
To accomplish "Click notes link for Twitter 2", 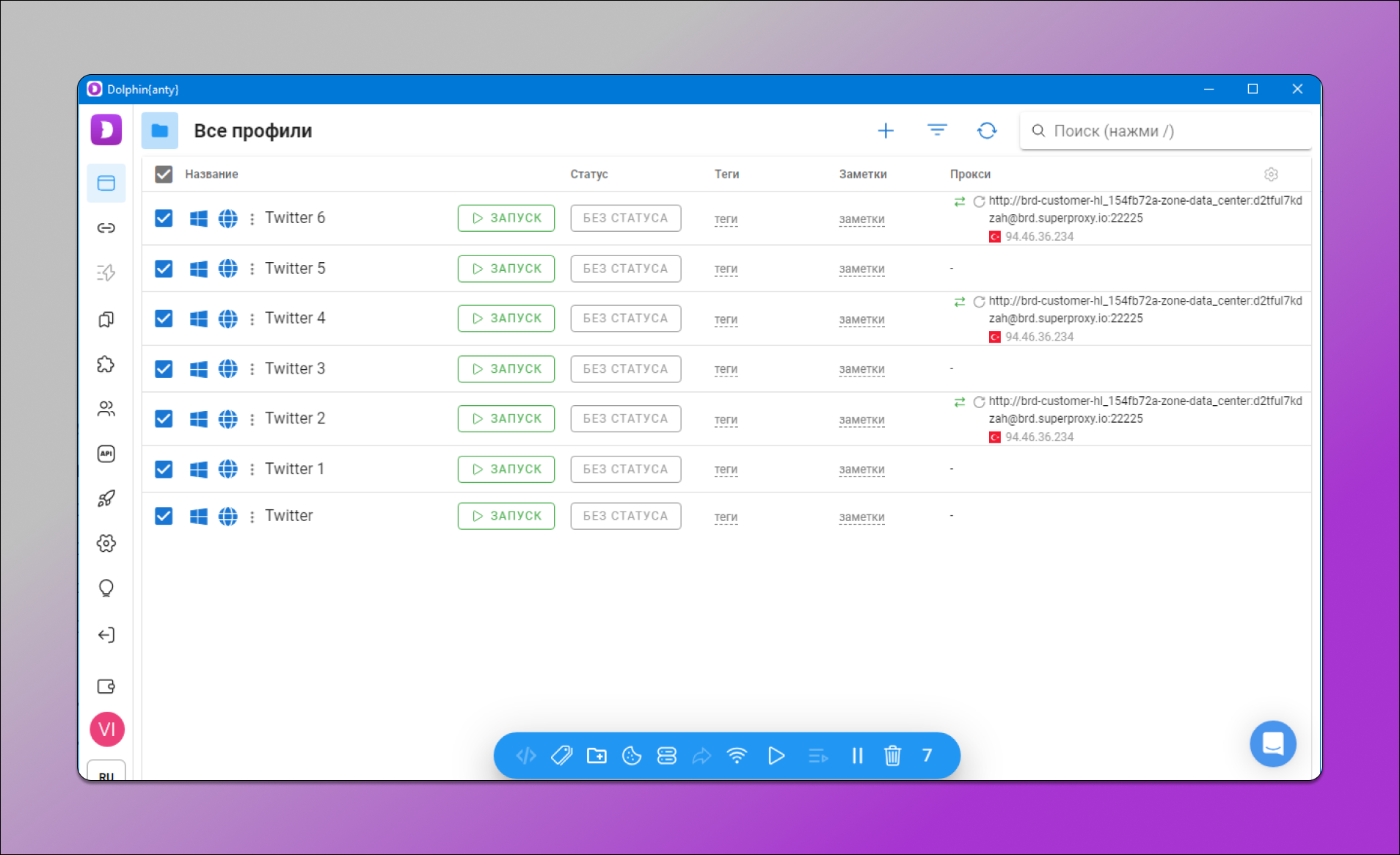I will 861,419.
